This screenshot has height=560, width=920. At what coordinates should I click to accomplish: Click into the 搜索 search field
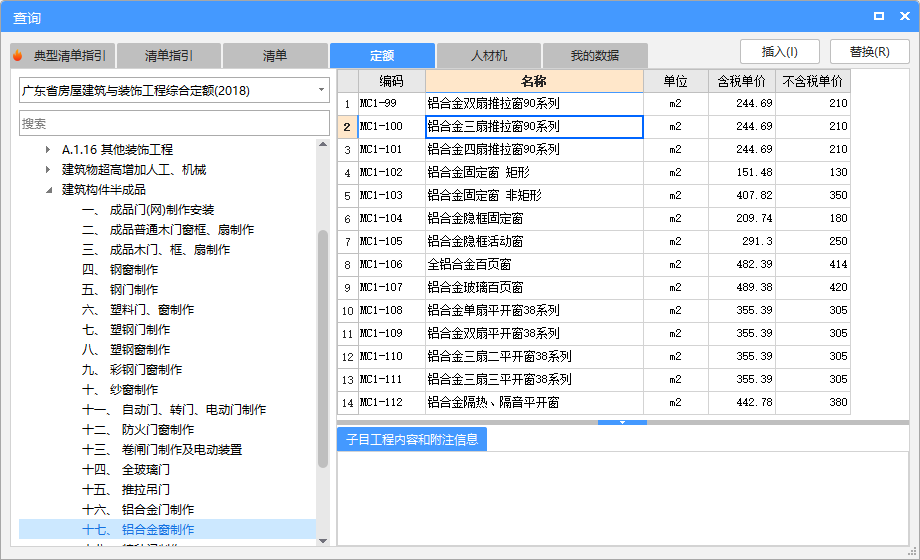point(174,124)
